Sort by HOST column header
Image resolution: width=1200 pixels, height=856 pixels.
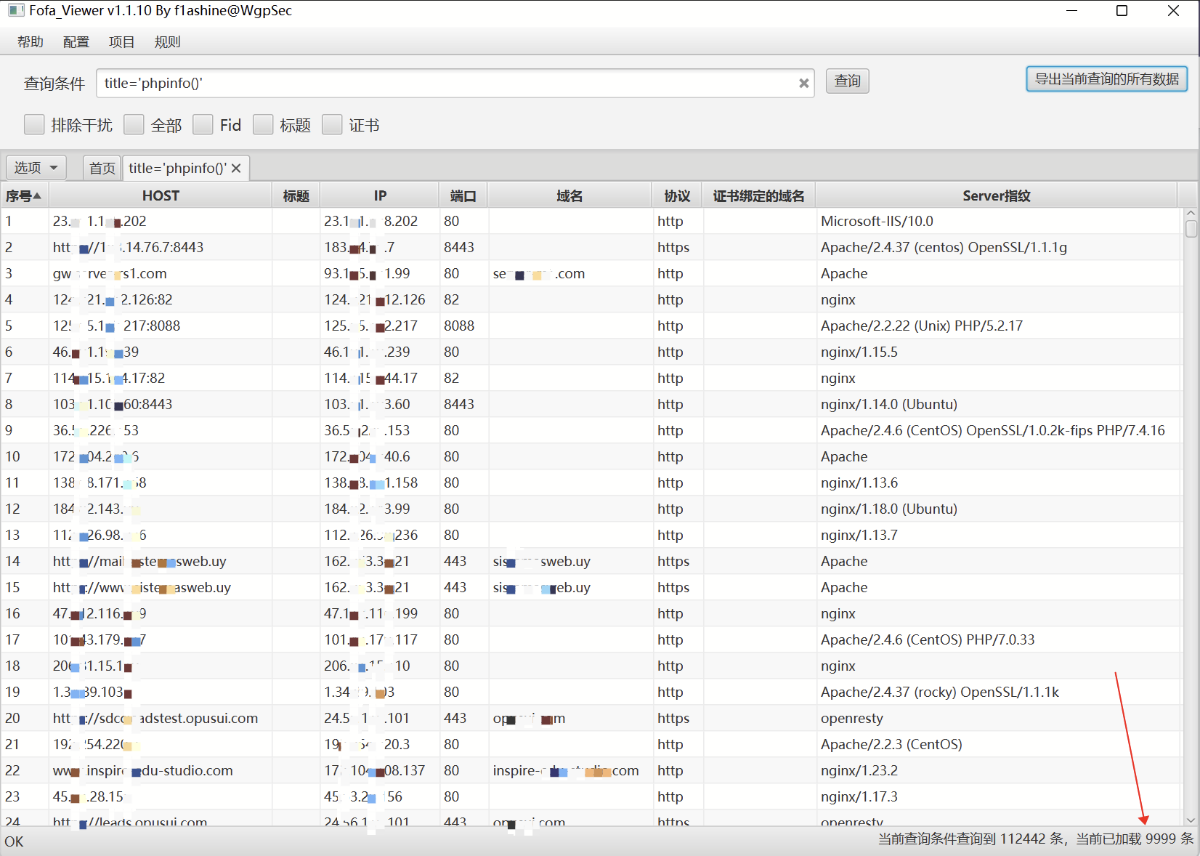(x=160, y=196)
